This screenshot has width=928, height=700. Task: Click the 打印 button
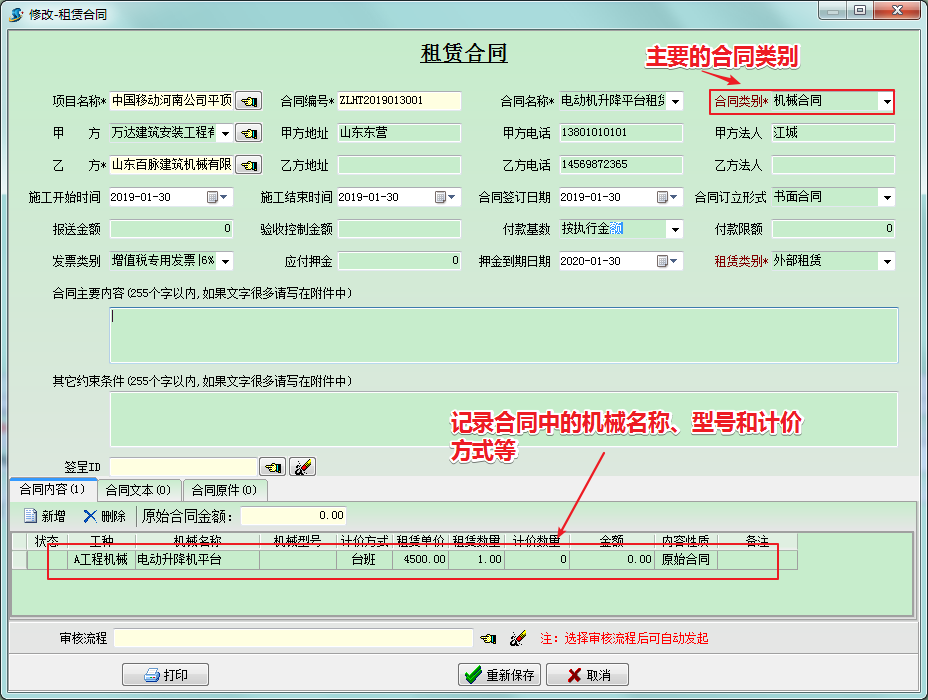click(165, 675)
